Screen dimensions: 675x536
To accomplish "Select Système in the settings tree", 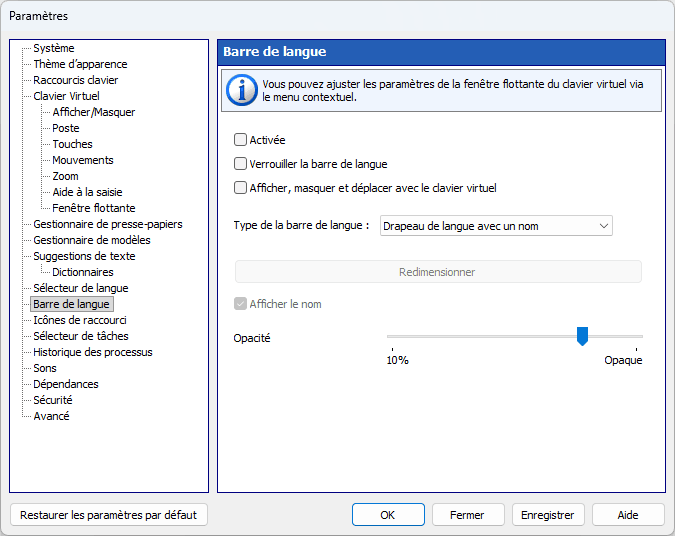I will pos(54,48).
